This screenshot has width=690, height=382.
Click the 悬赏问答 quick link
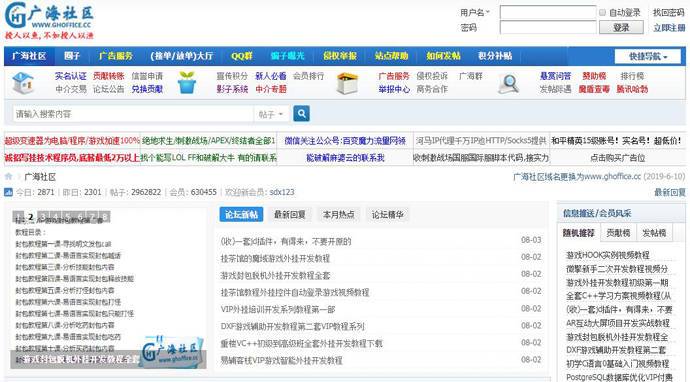pyautogui.click(x=555, y=76)
